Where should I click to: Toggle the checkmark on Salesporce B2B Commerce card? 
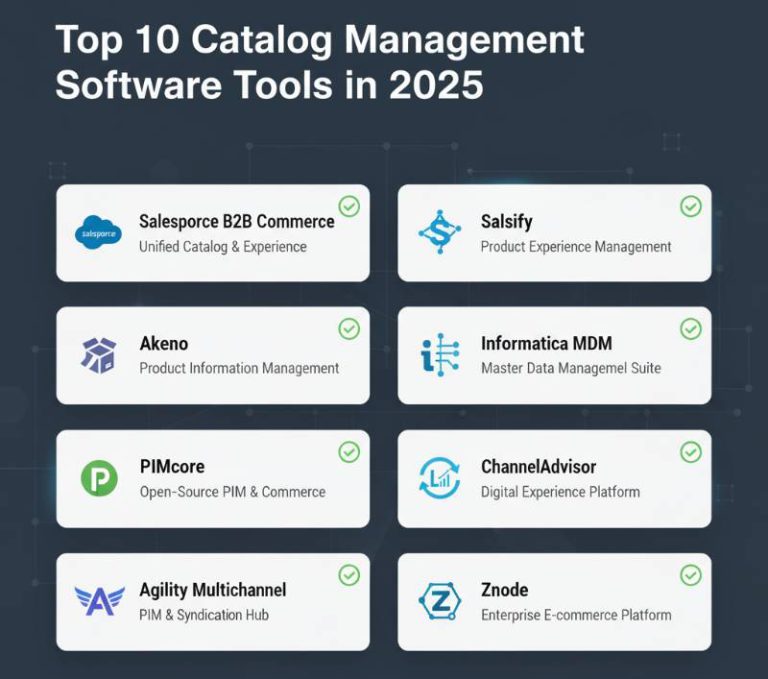[349, 206]
